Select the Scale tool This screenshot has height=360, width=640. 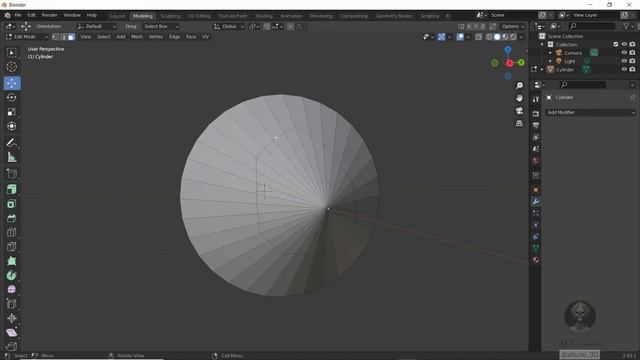(11, 112)
